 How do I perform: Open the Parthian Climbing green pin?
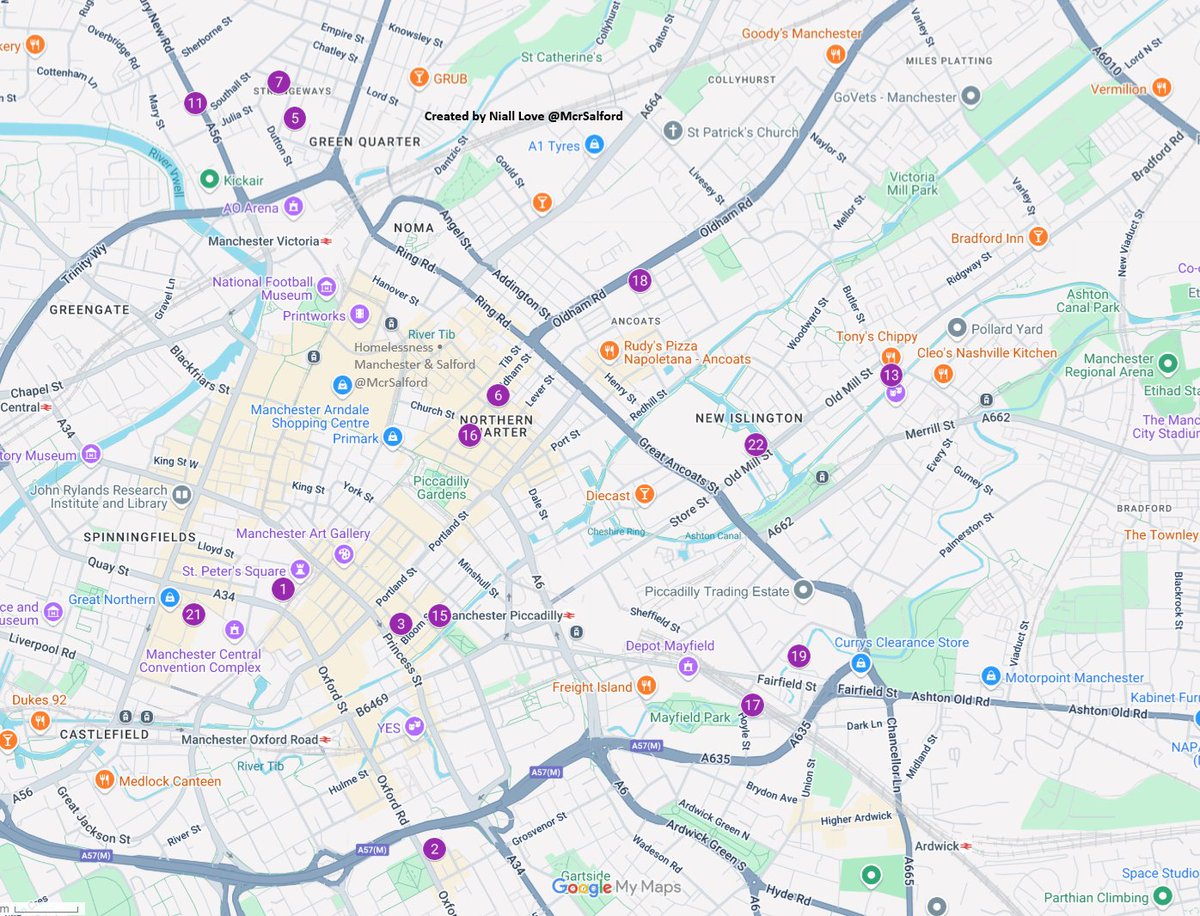[x=1163, y=897]
